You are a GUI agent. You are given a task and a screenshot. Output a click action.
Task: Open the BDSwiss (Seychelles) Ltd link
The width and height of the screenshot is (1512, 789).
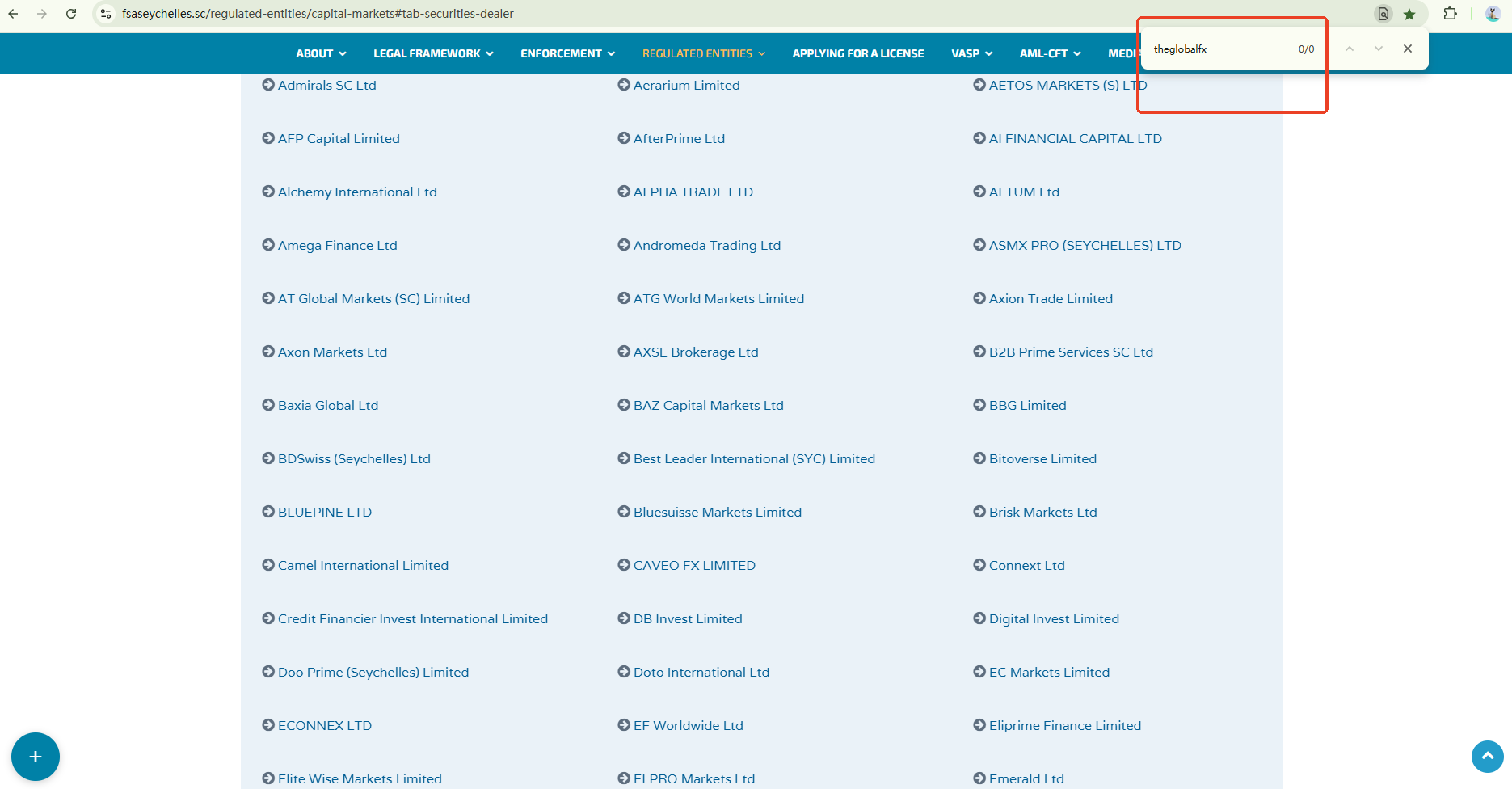354,458
